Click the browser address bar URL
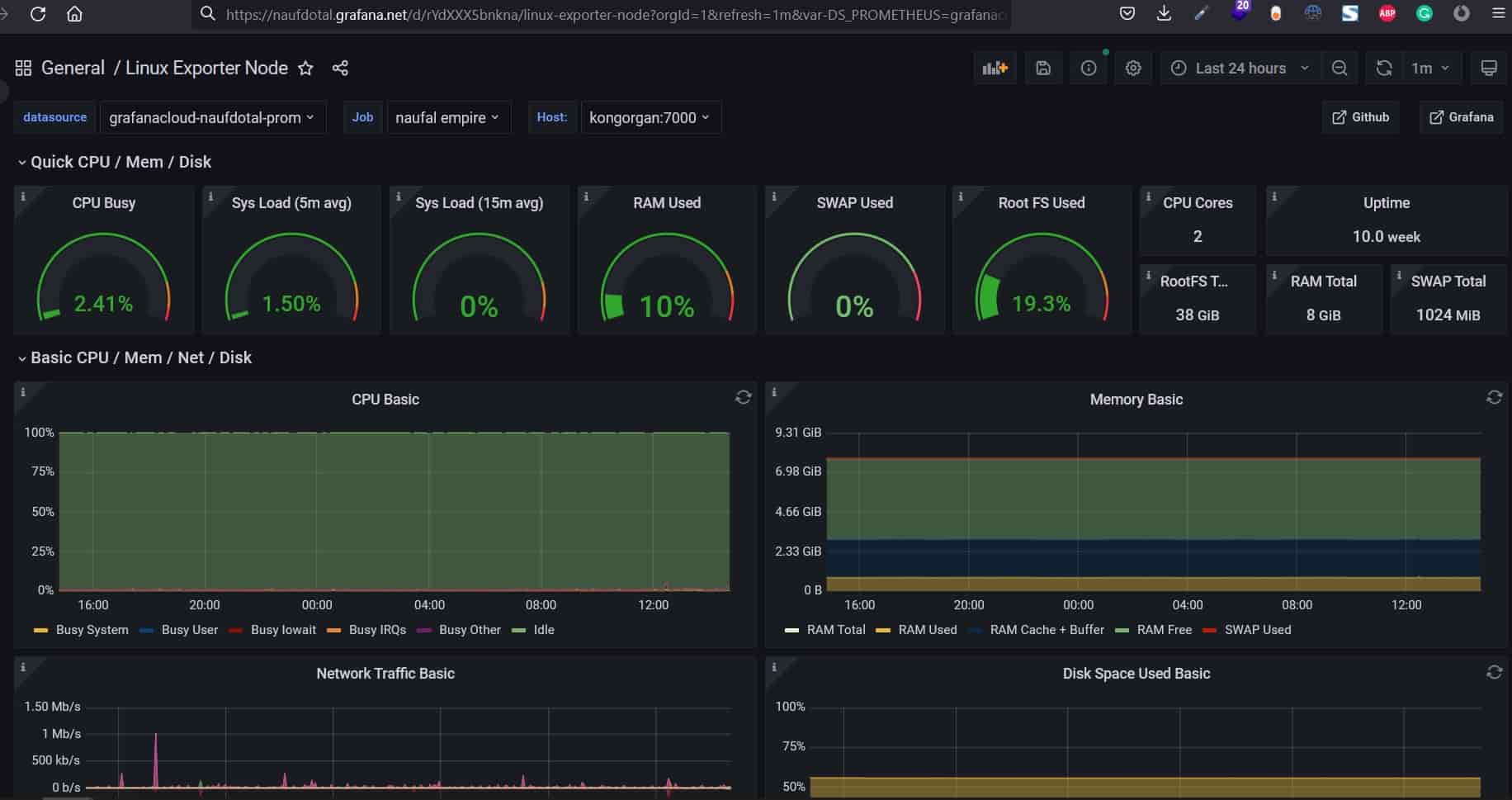1512x800 pixels. pos(615,14)
